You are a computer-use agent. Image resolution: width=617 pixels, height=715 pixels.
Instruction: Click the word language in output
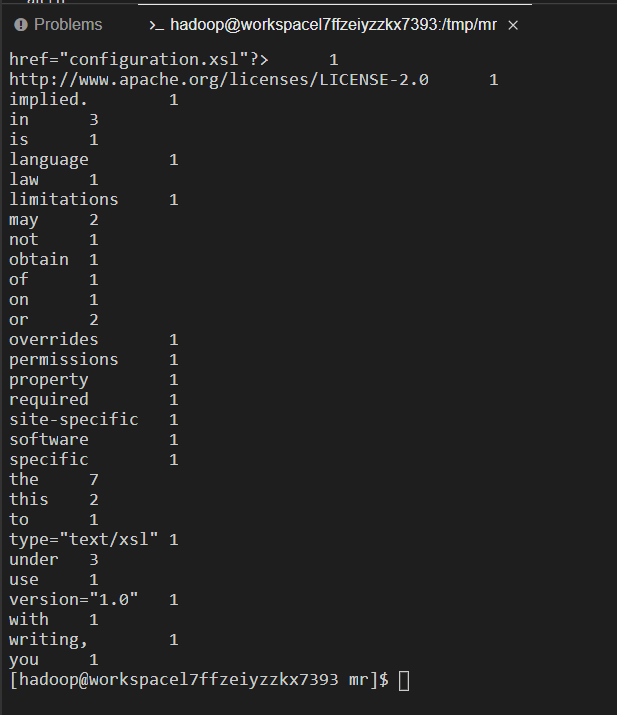tap(49, 160)
